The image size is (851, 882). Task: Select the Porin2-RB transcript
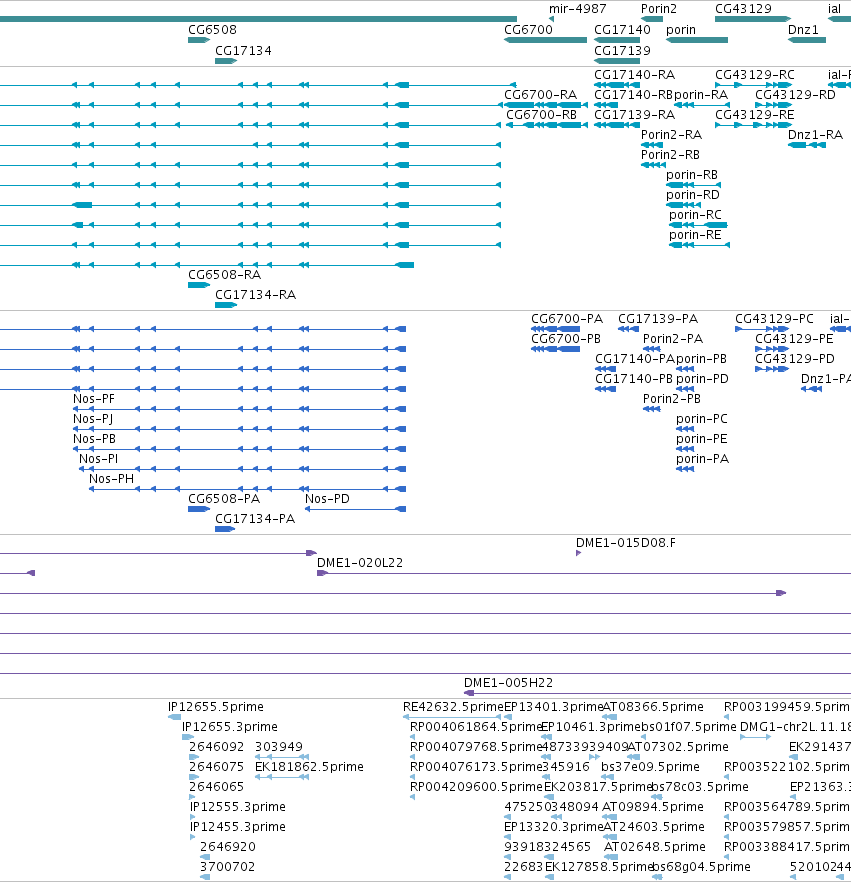pos(654,165)
